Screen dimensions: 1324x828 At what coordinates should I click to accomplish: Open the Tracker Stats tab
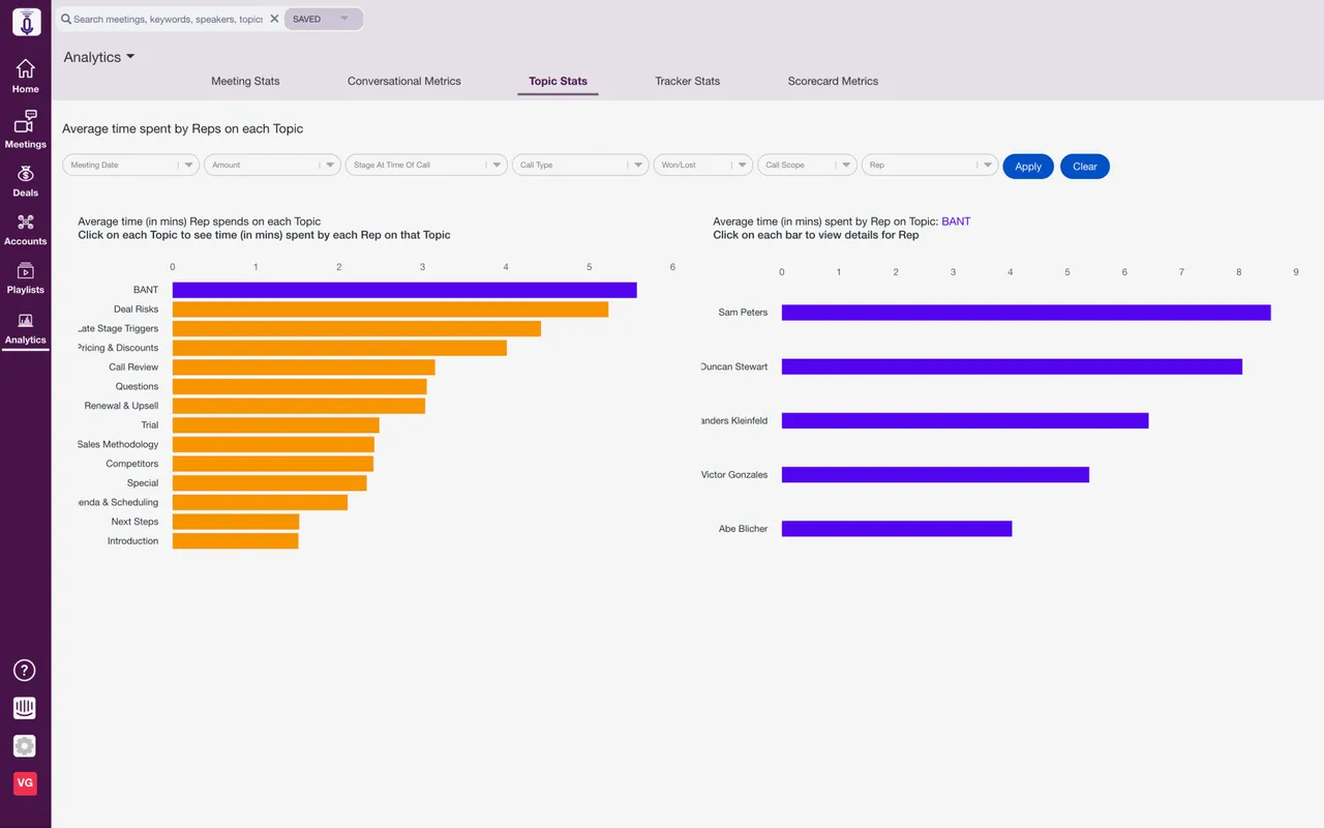click(687, 81)
